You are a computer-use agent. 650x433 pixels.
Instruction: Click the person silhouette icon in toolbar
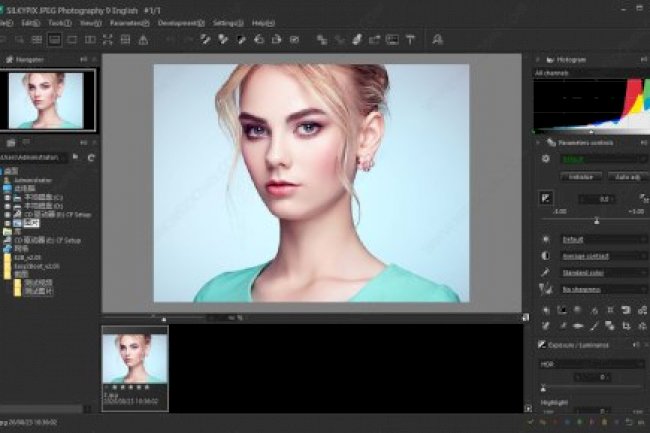(437, 40)
